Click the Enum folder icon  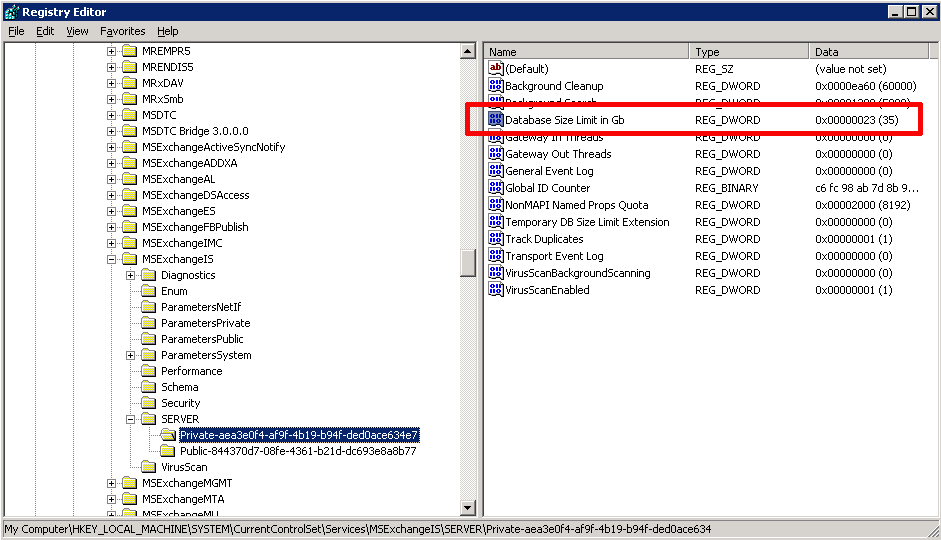click(148, 291)
